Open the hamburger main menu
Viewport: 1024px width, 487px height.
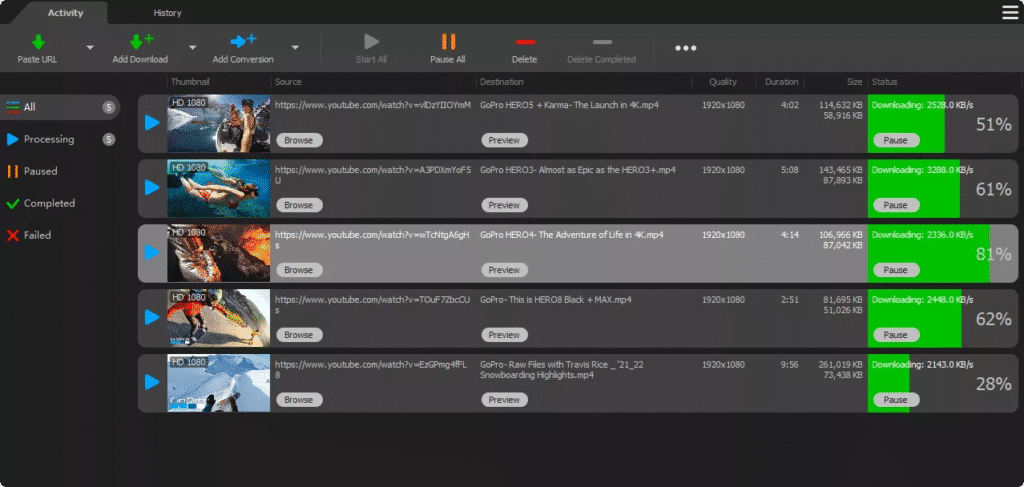[x=1010, y=12]
